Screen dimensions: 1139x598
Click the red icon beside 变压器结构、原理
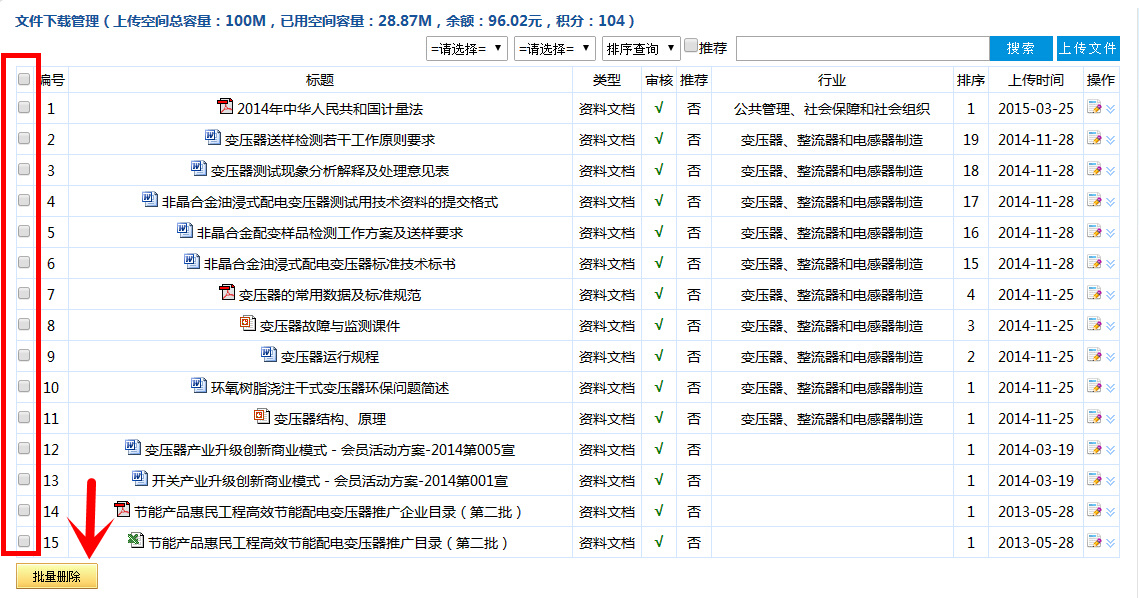coord(262,417)
